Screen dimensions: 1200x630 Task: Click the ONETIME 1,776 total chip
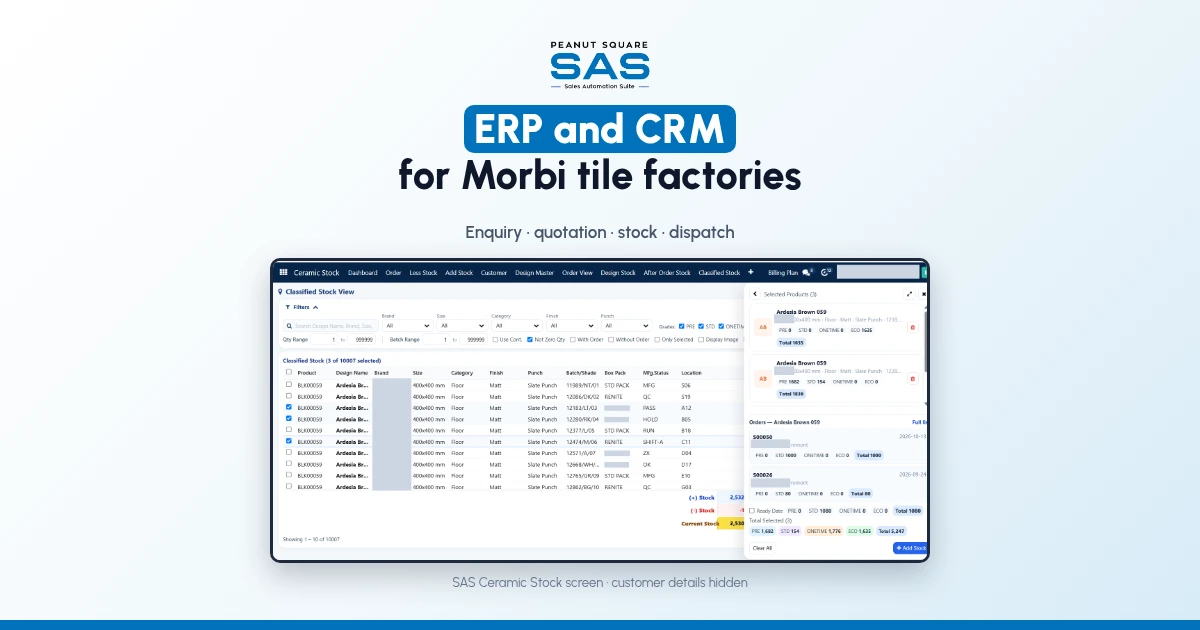pos(825,531)
